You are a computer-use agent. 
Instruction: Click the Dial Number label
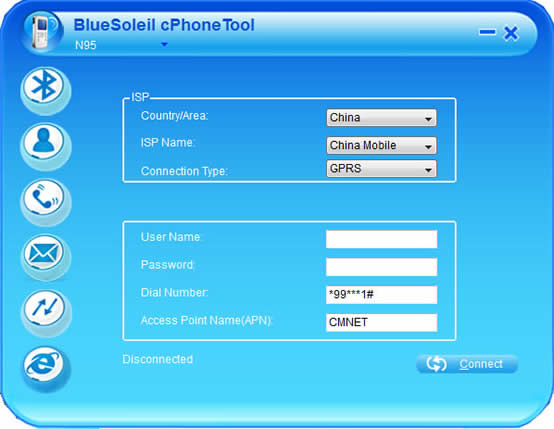(x=175, y=292)
